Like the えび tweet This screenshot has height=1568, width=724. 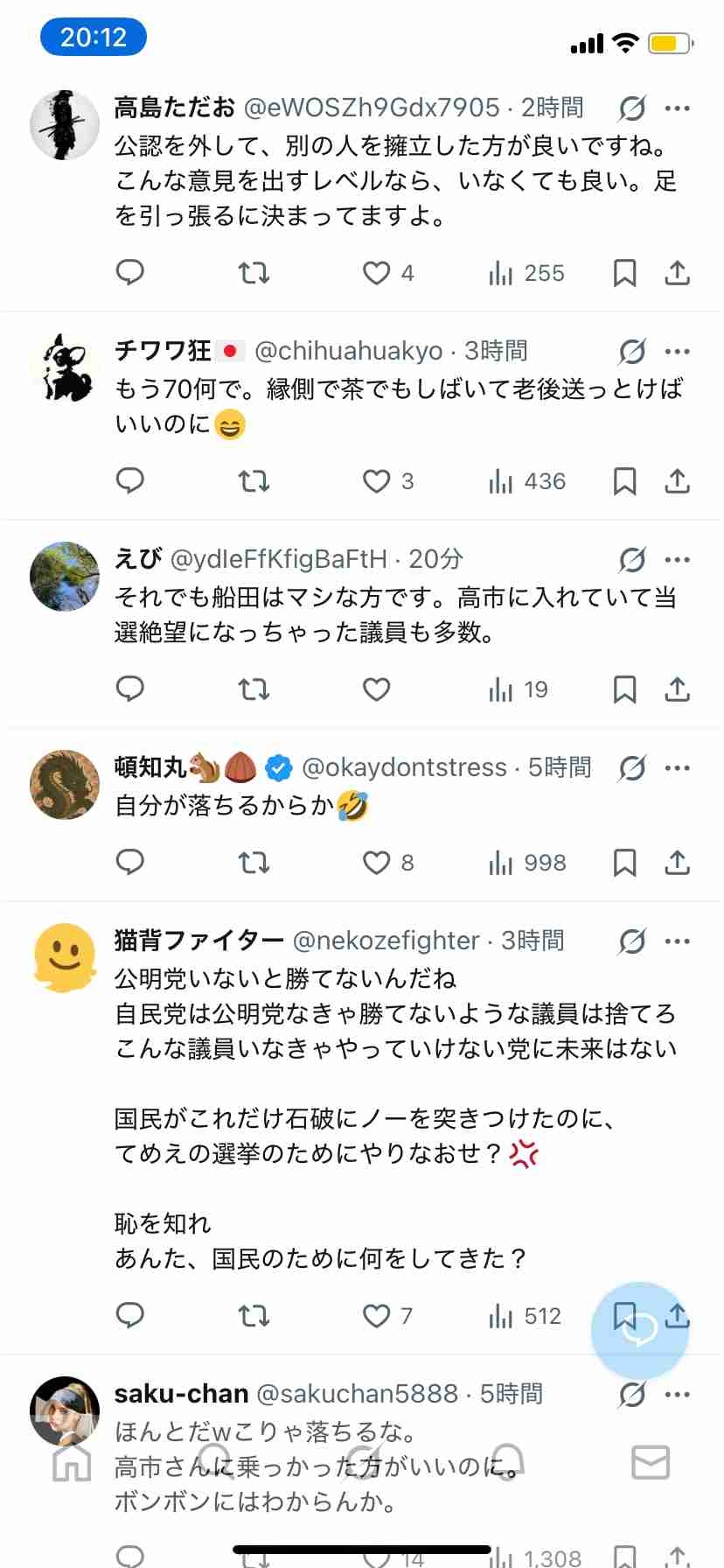tap(377, 689)
